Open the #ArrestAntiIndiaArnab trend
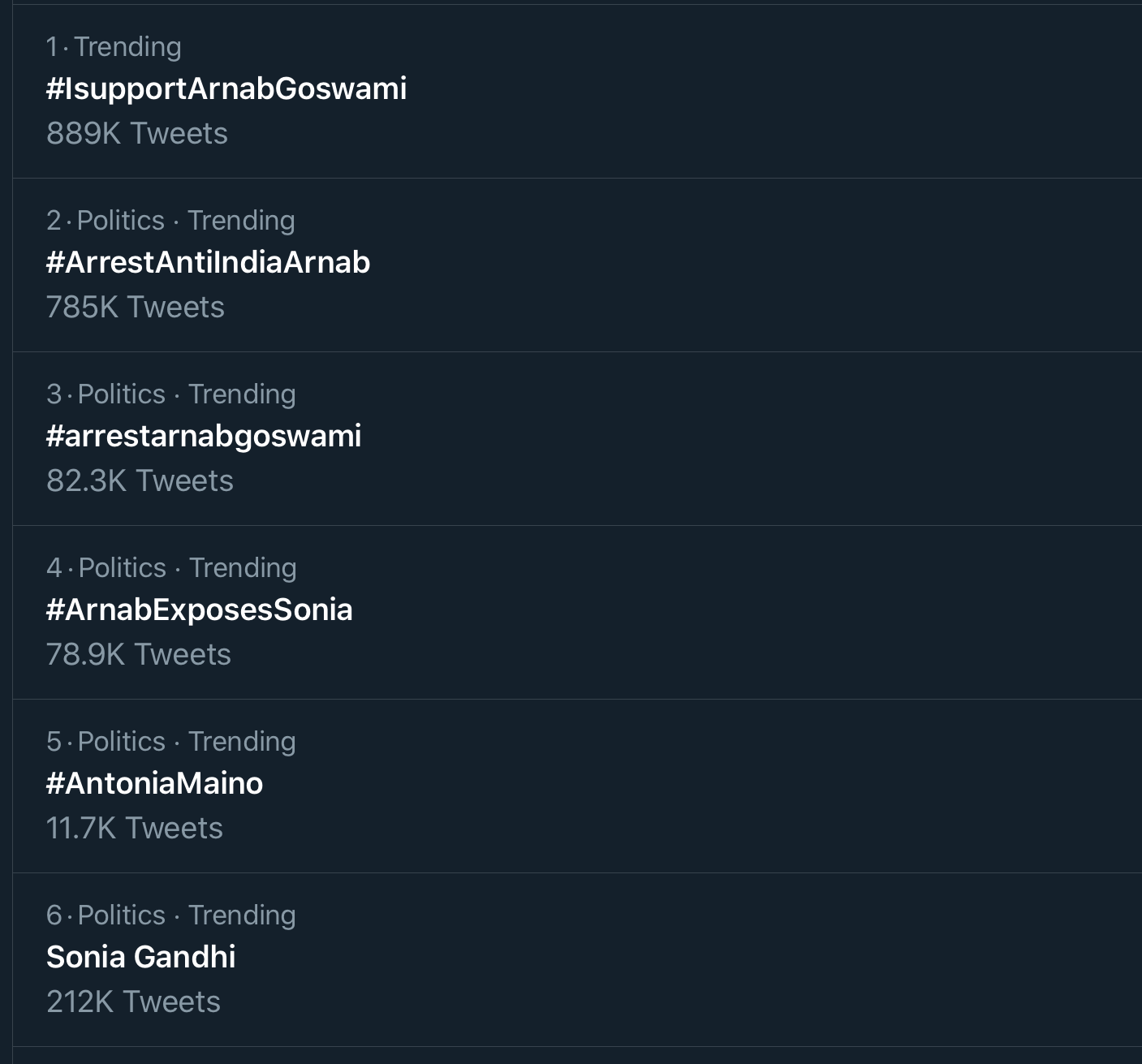This screenshot has width=1142, height=1064. point(208,262)
